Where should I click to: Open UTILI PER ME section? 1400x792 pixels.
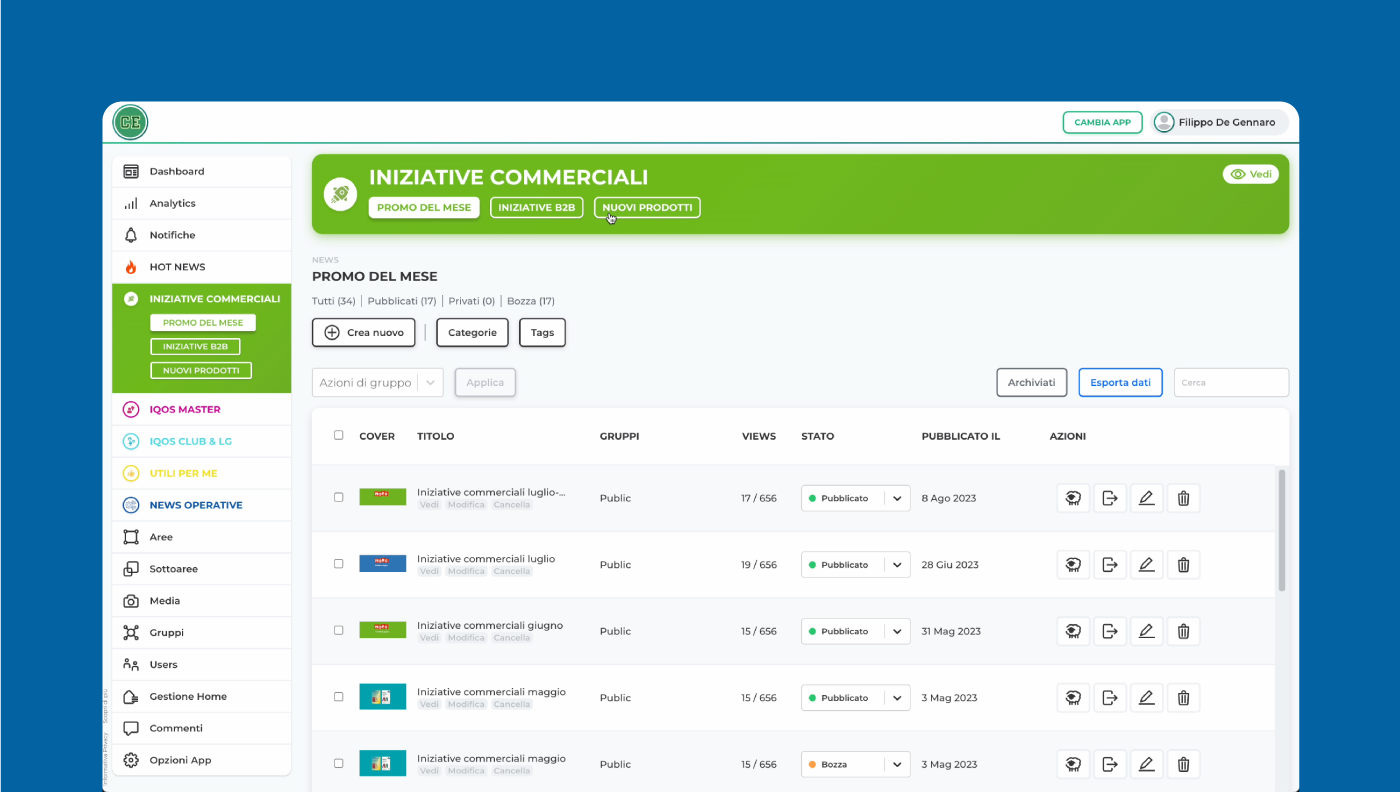point(201,473)
